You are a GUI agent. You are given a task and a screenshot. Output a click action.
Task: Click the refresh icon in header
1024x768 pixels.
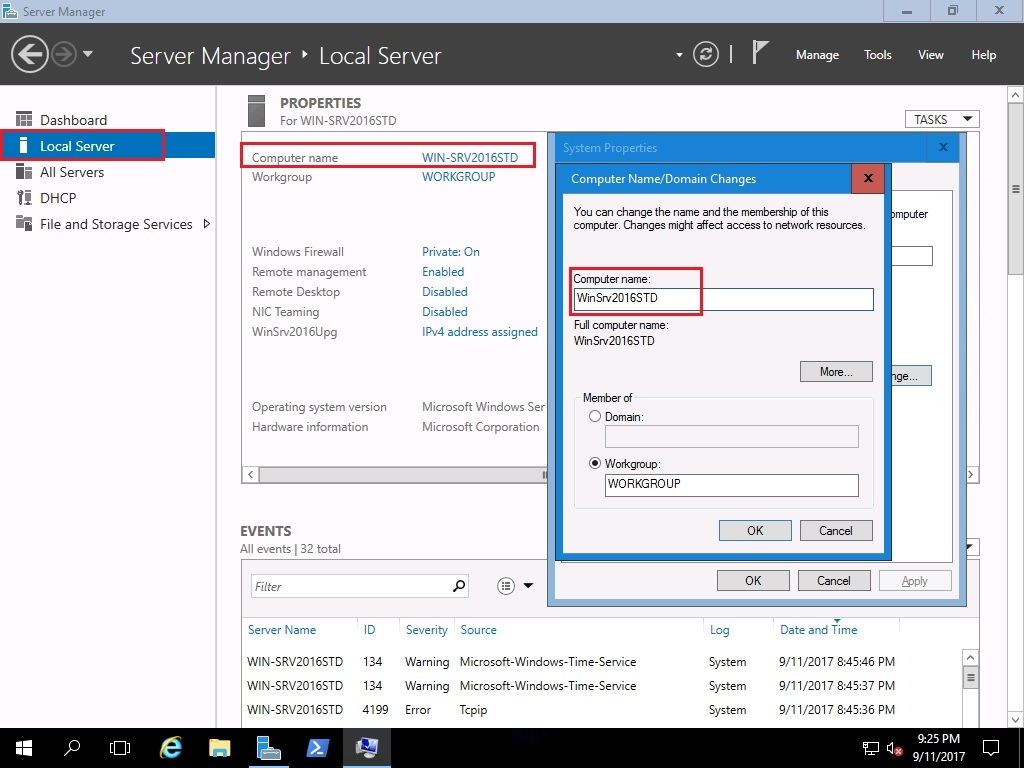pyautogui.click(x=706, y=55)
